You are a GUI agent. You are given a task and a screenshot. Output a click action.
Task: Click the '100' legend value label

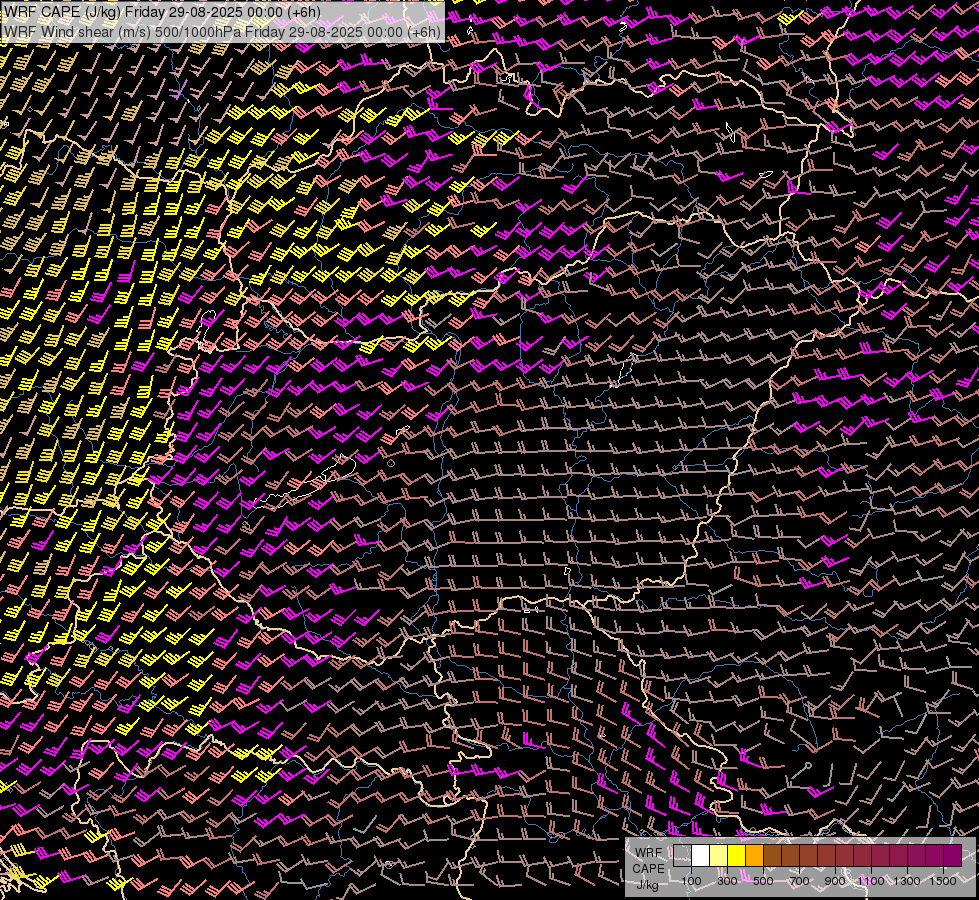click(x=691, y=881)
